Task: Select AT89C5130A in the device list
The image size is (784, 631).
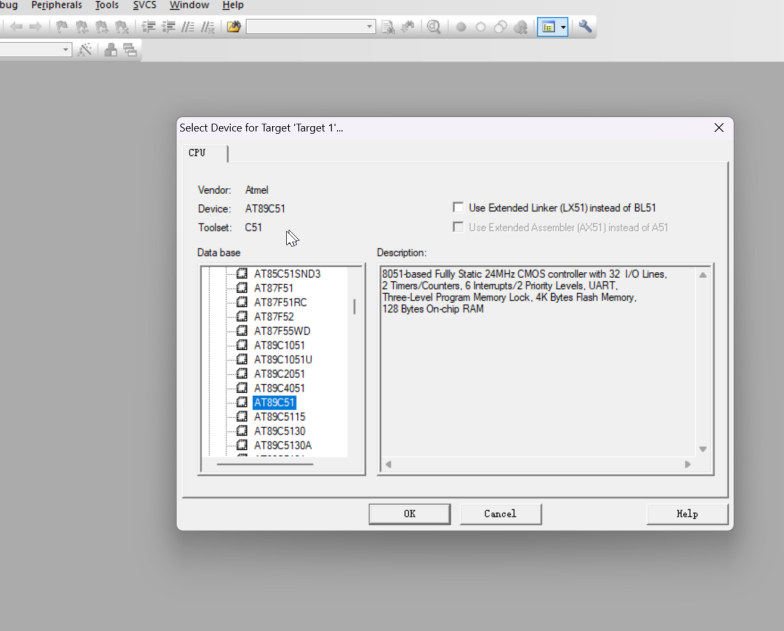Action: (282, 446)
